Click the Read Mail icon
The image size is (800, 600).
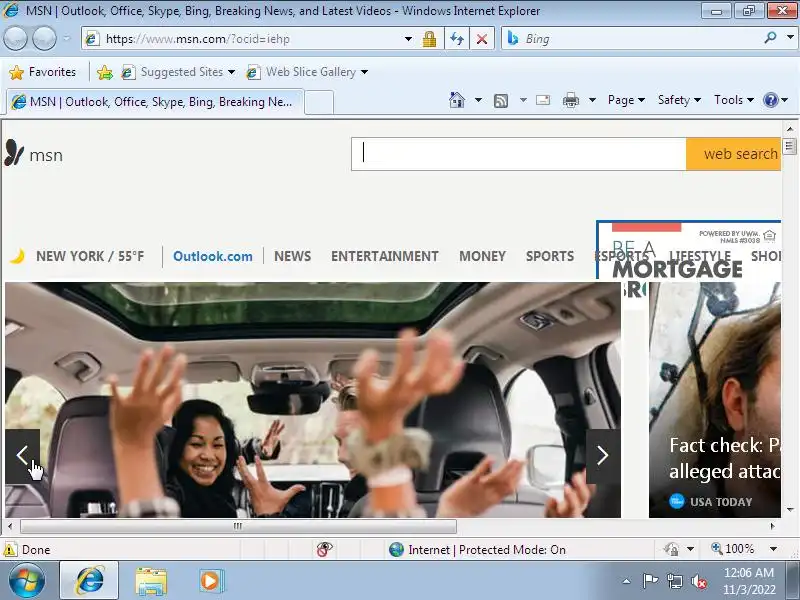click(543, 100)
